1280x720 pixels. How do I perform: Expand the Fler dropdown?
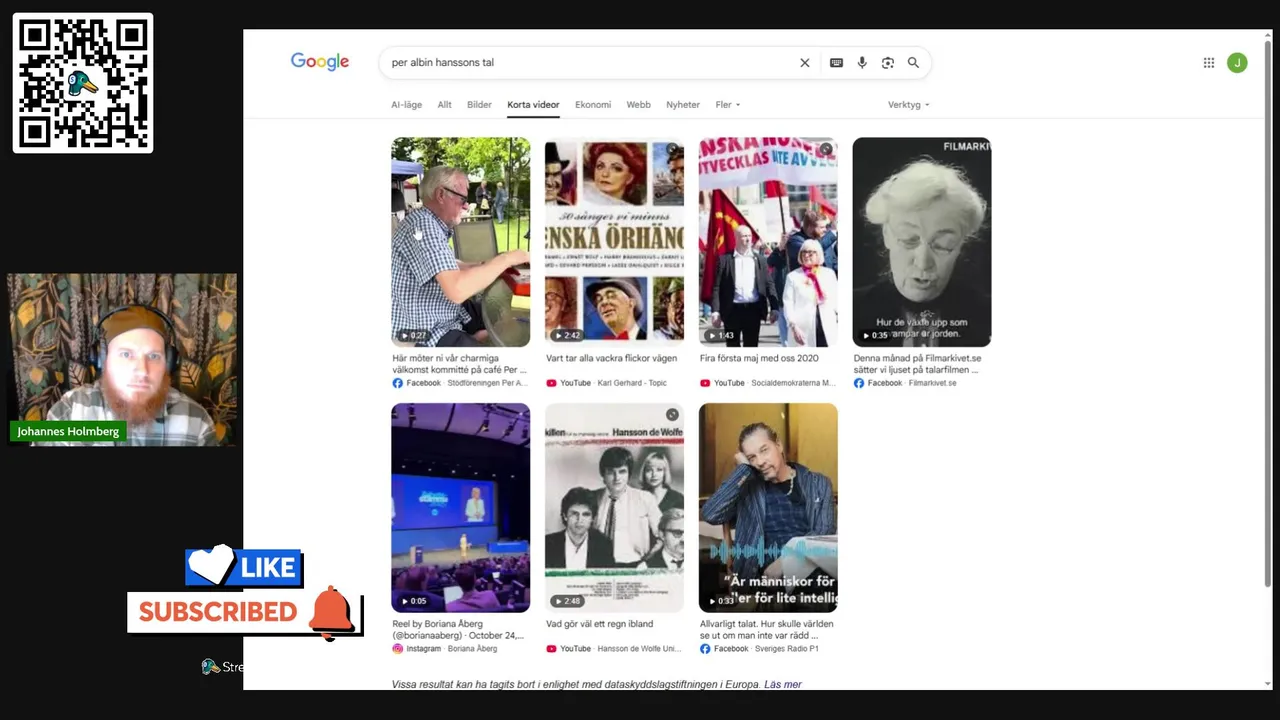pyautogui.click(x=728, y=105)
